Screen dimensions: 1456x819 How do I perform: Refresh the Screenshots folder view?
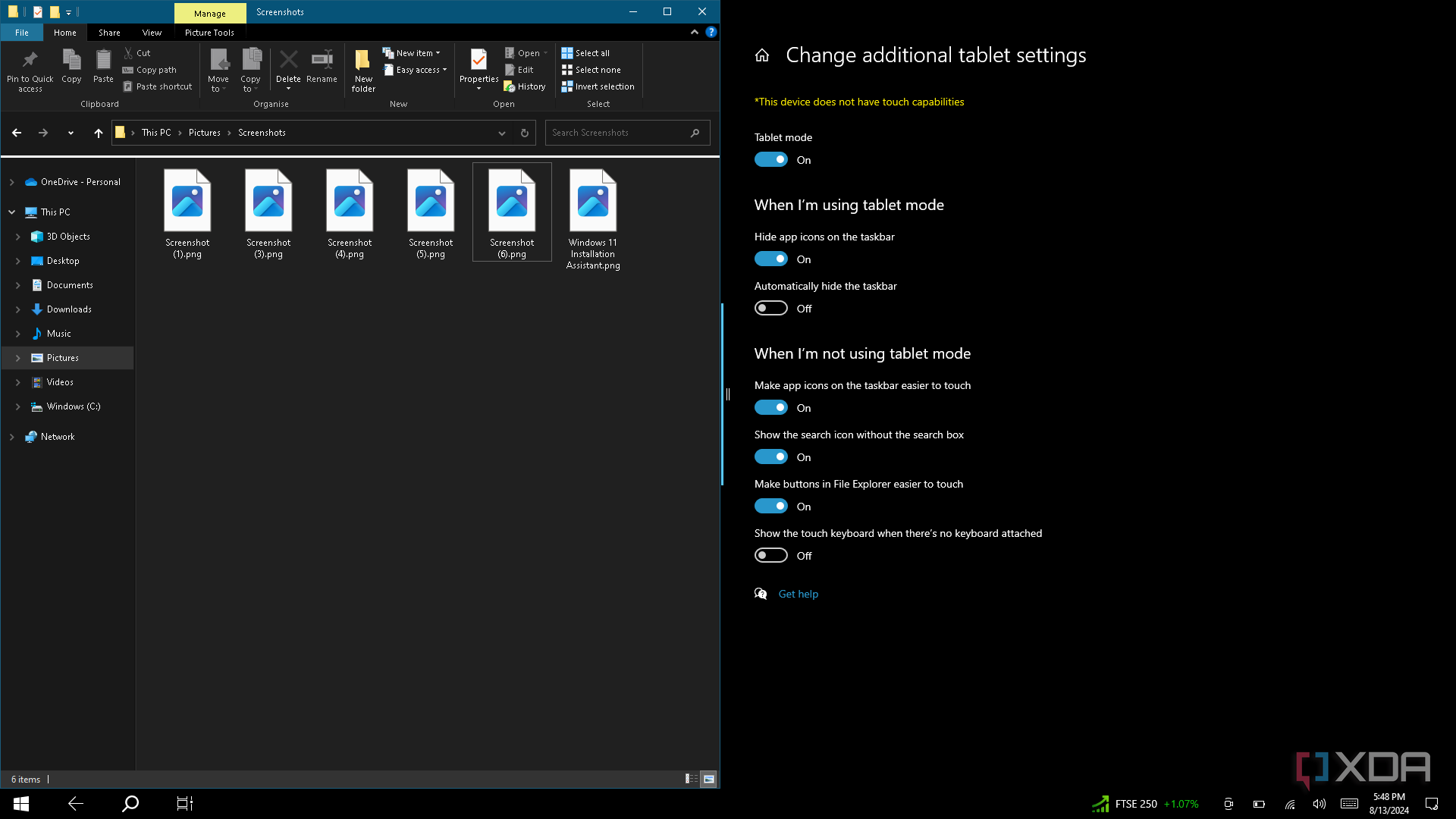524,133
